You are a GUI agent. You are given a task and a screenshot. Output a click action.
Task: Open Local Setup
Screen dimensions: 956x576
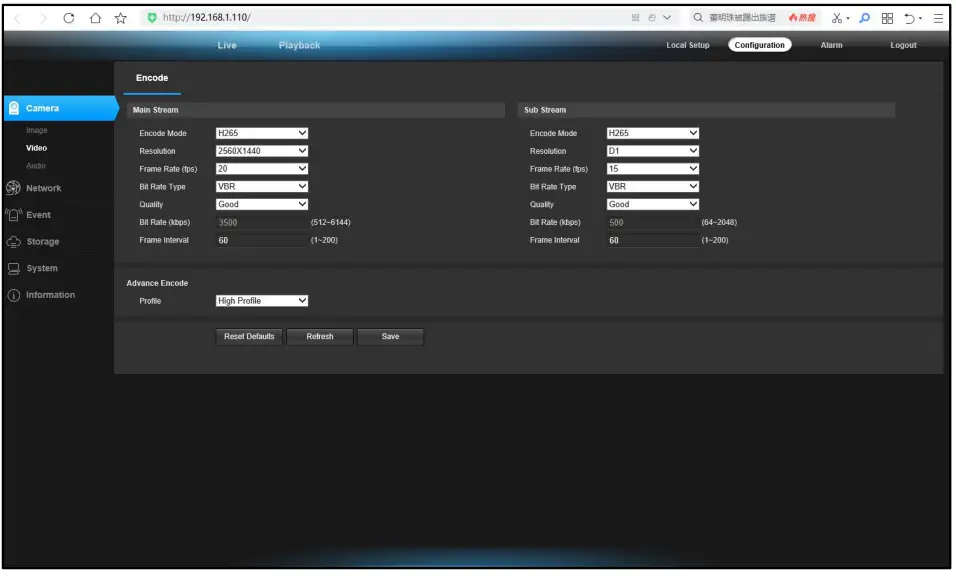click(x=688, y=45)
